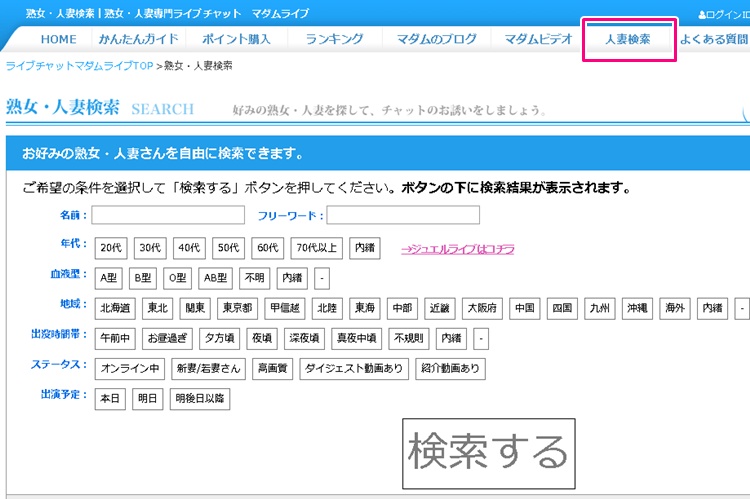Open the かんたんガイド tab

tap(138, 39)
